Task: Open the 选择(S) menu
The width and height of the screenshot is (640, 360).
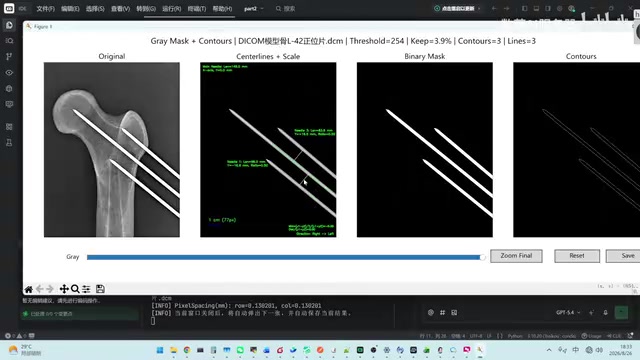Action: [x=95, y=9]
